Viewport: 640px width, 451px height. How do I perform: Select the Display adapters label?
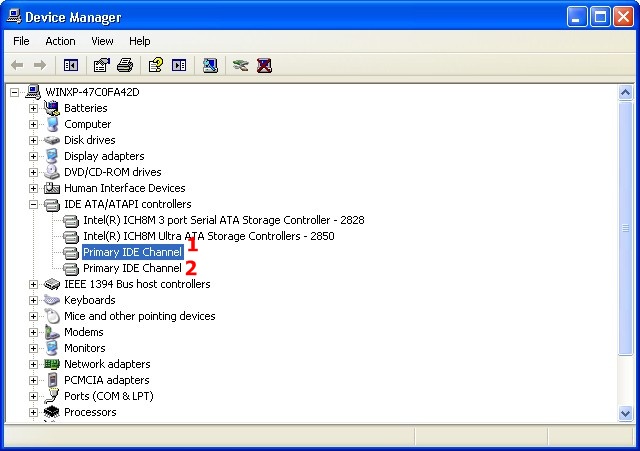[x=104, y=156]
